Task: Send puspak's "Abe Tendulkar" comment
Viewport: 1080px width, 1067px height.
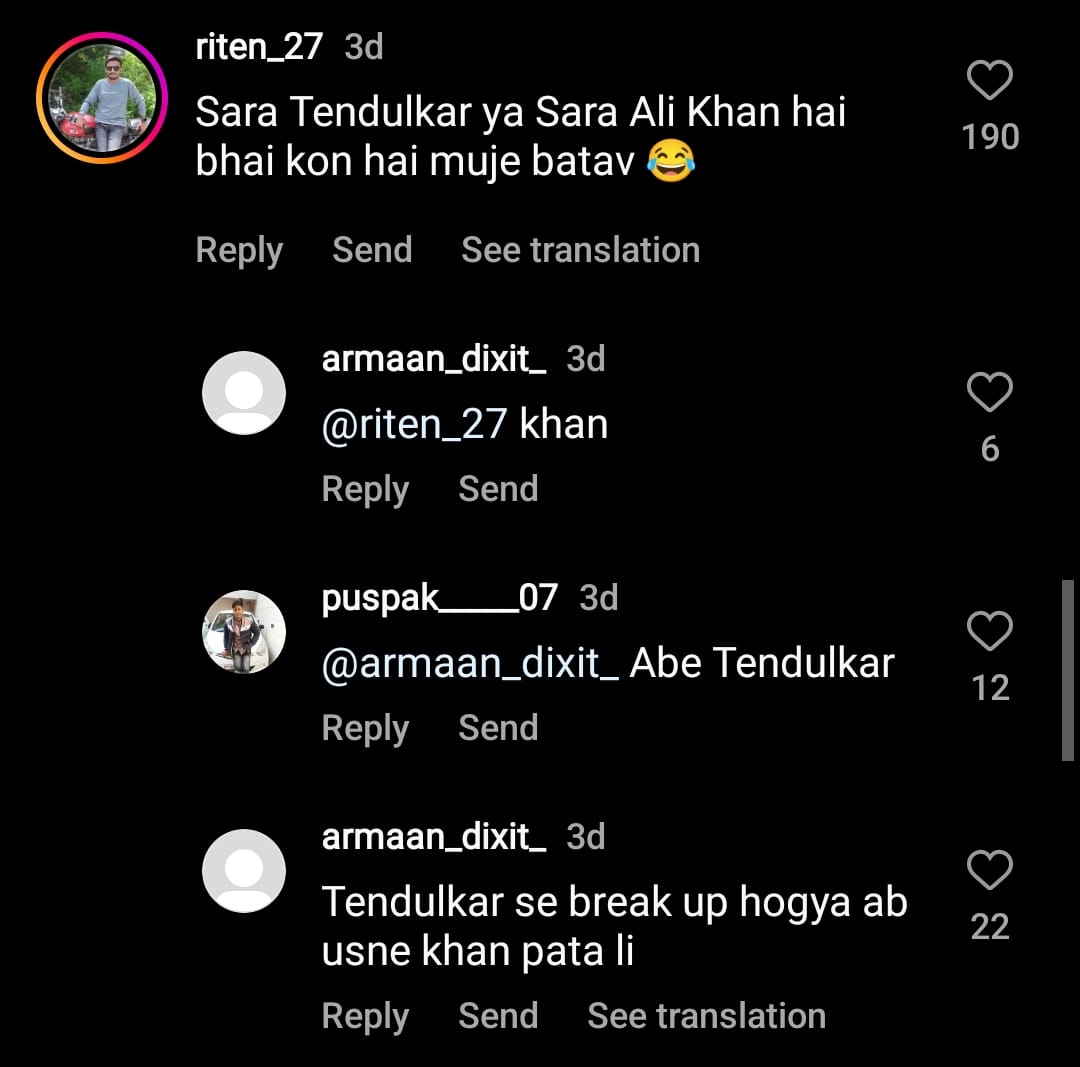Action: [498, 728]
